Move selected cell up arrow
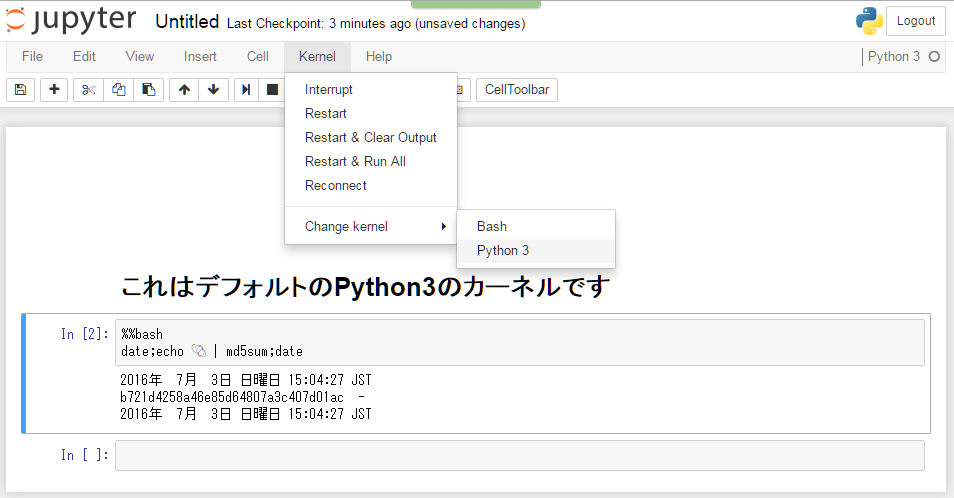954x498 pixels. [184, 90]
